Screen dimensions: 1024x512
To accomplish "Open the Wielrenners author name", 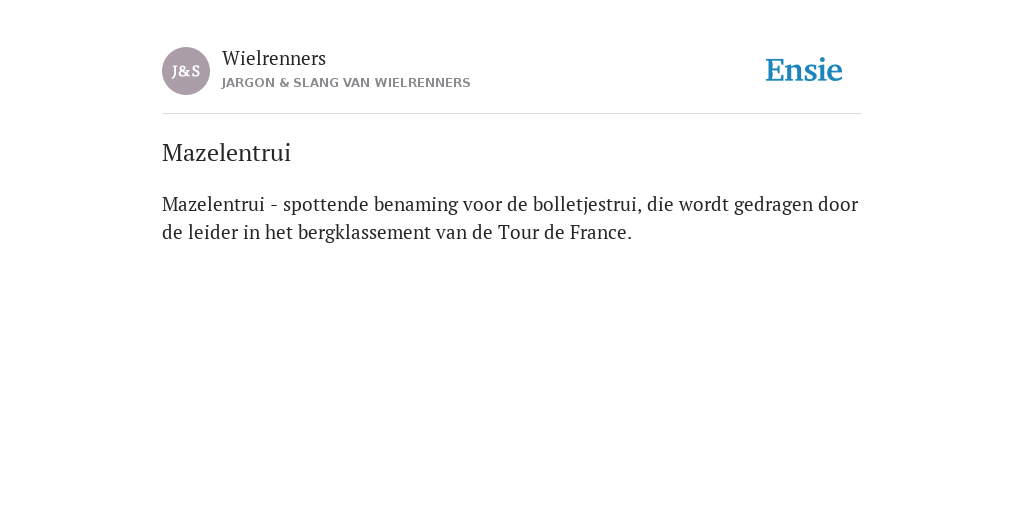I will coord(274,58).
